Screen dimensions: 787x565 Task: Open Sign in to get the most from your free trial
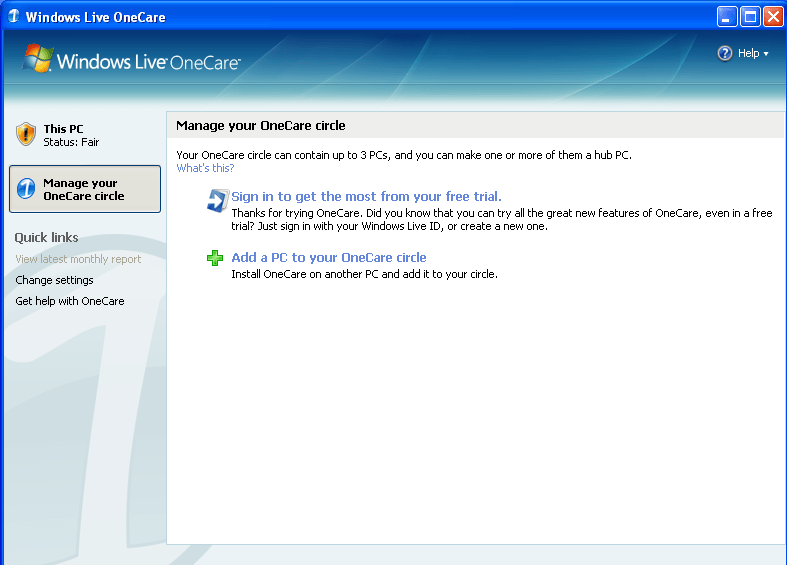tap(366, 196)
